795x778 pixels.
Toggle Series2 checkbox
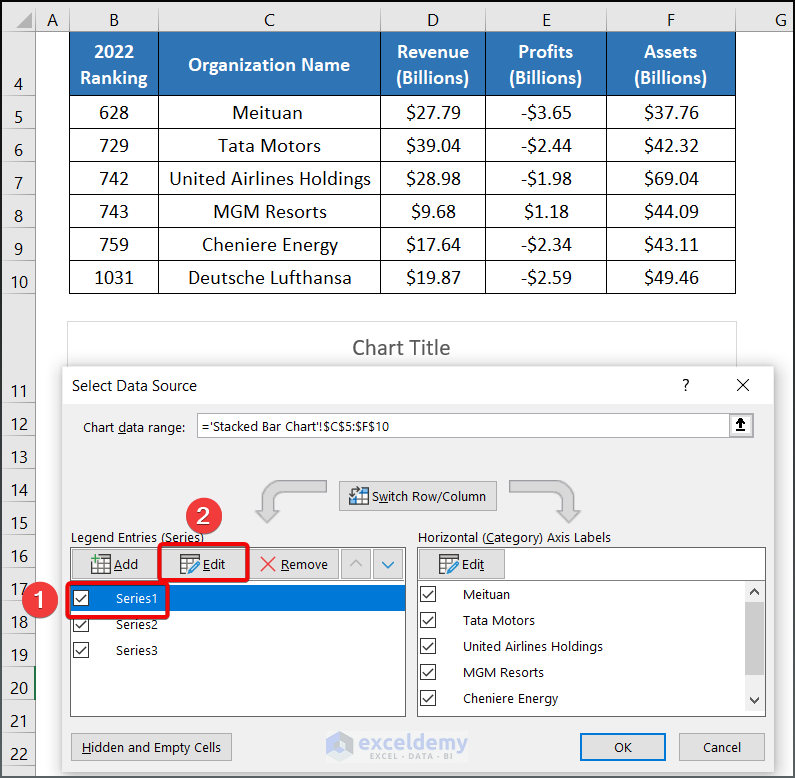pos(81,624)
